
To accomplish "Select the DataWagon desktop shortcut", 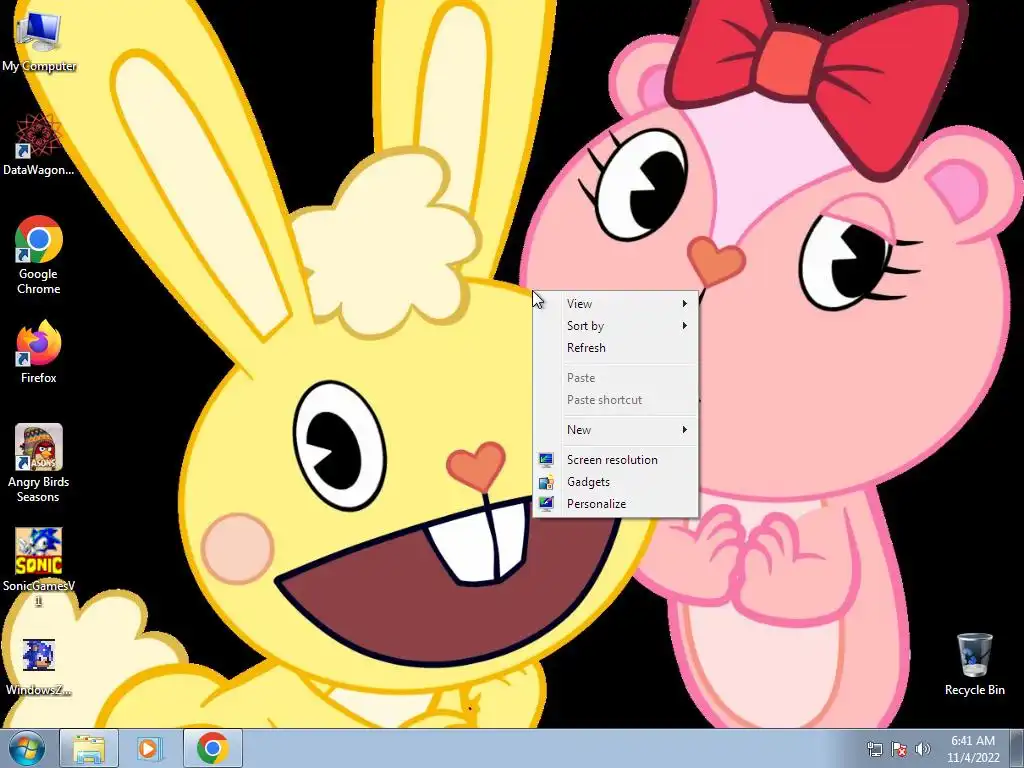I will click(39, 144).
